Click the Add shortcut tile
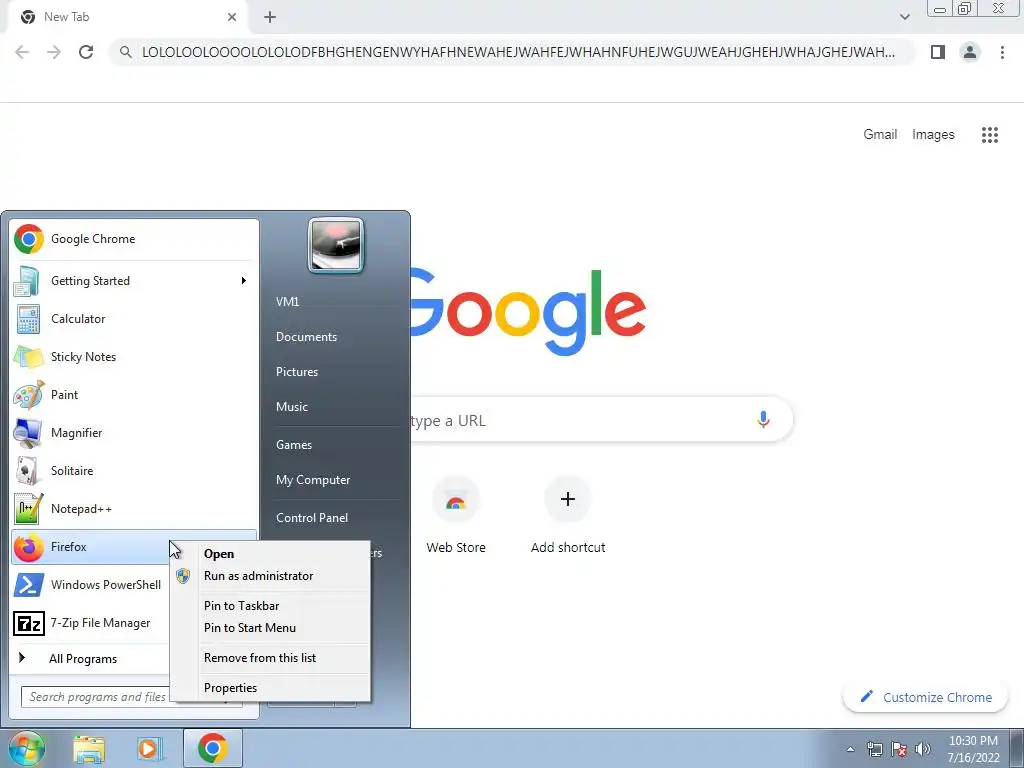The image size is (1024, 768). pos(568,516)
